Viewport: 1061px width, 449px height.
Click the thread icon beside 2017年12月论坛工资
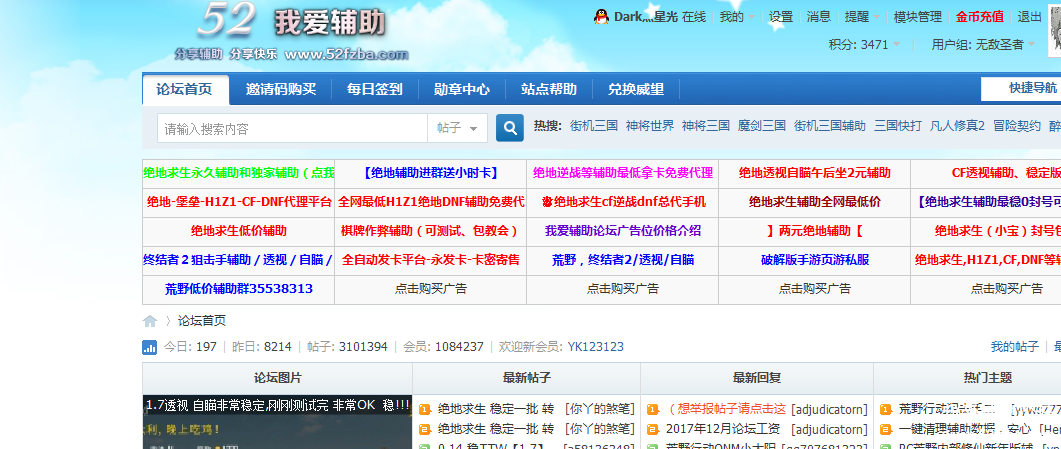[652, 429]
